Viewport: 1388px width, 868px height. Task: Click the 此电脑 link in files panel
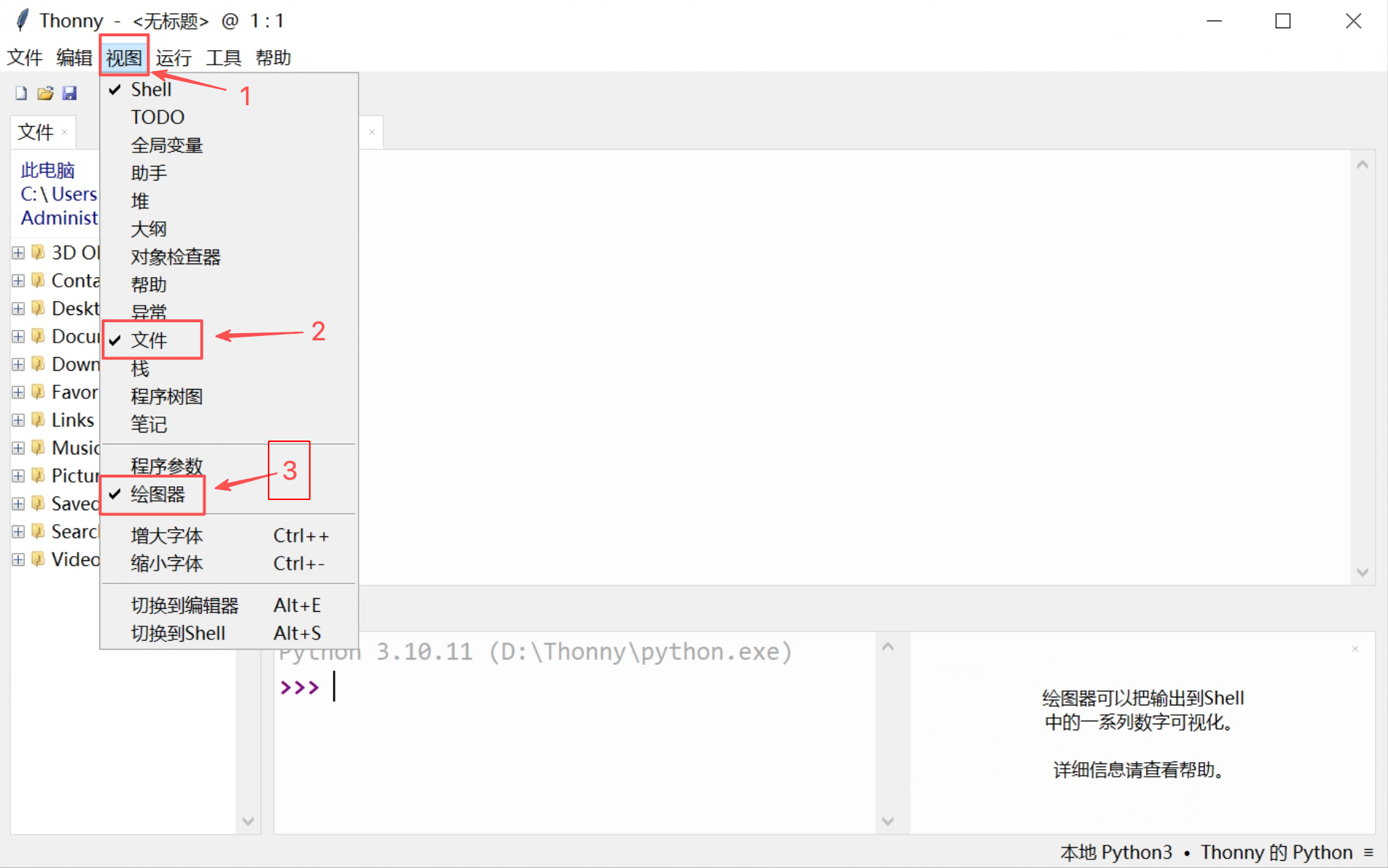(48, 171)
